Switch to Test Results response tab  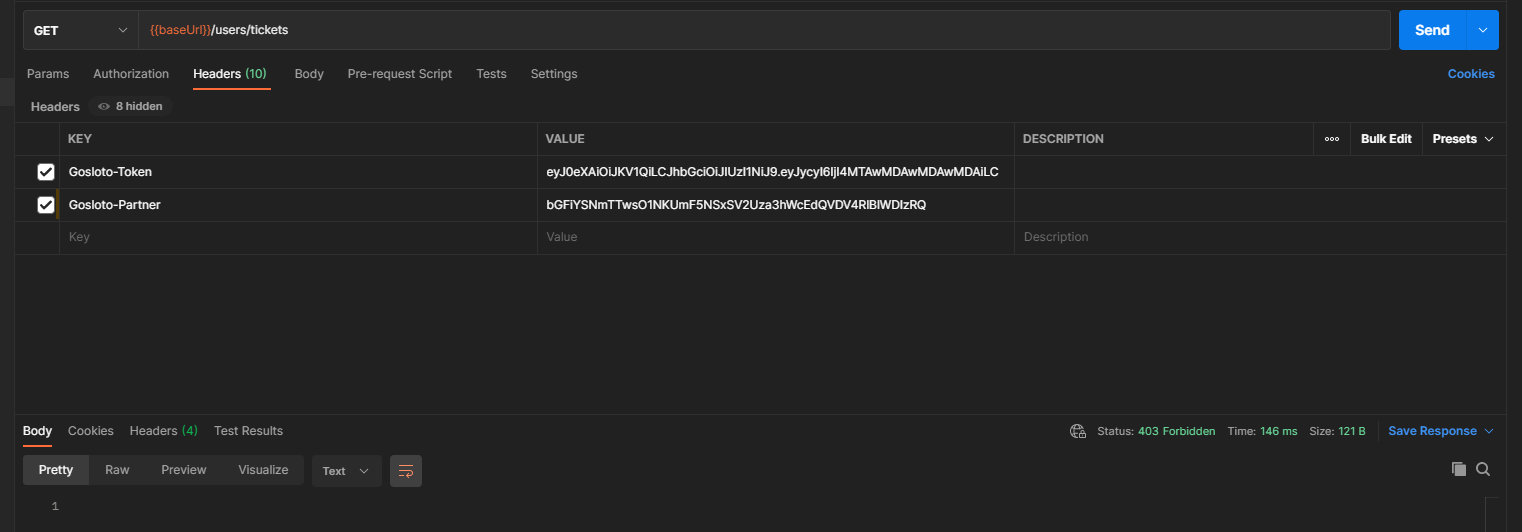click(248, 431)
